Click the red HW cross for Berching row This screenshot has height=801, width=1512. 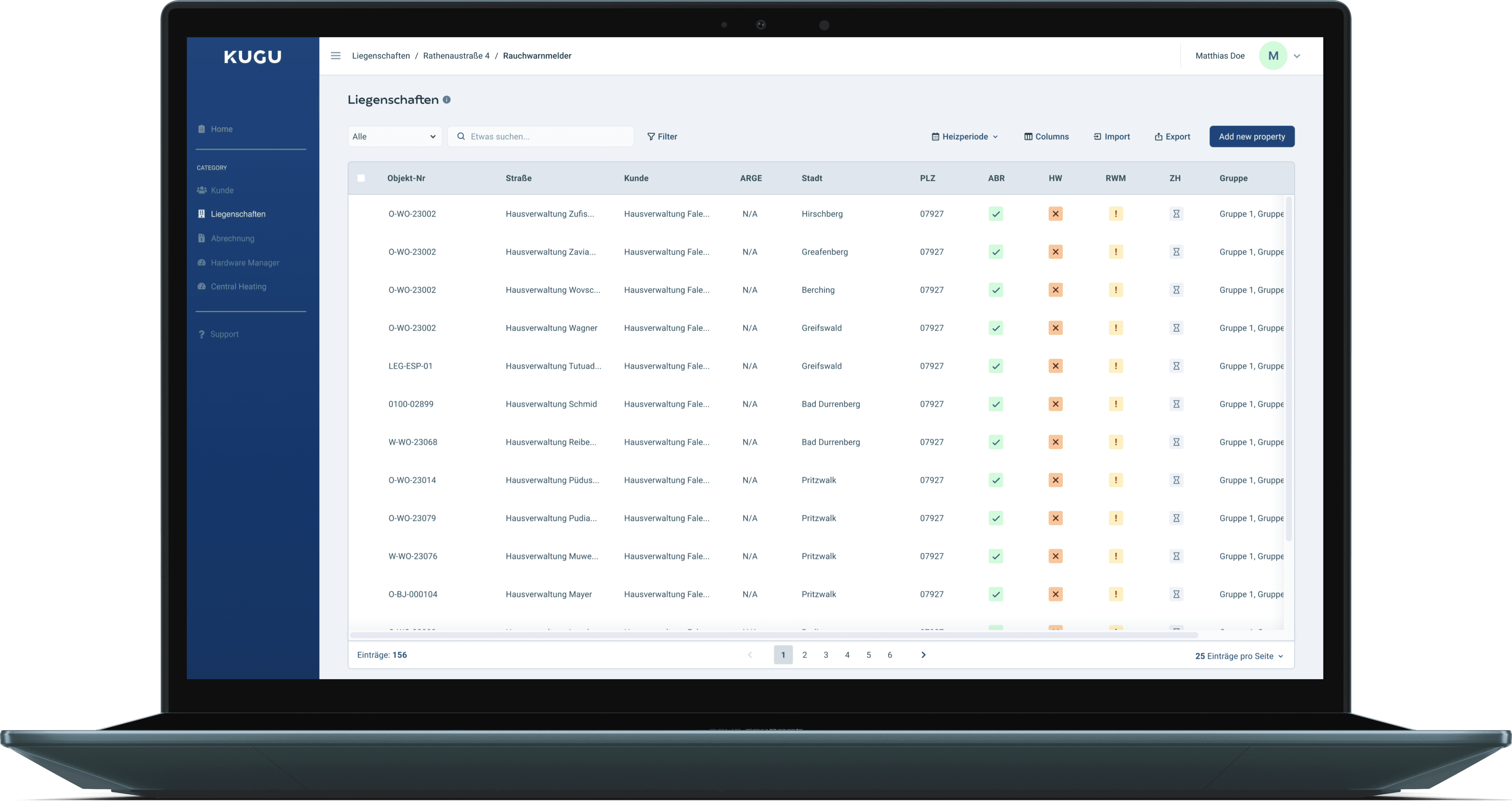coord(1055,290)
